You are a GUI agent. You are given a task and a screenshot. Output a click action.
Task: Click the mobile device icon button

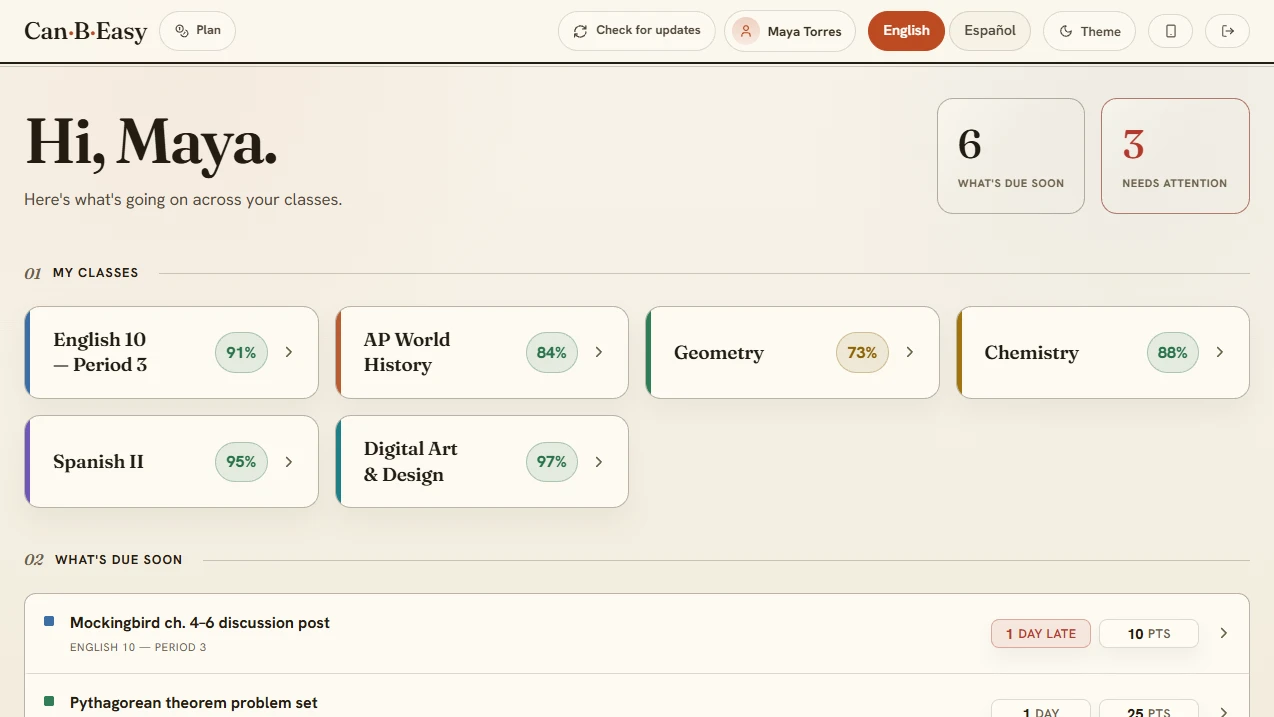point(1171,31)
